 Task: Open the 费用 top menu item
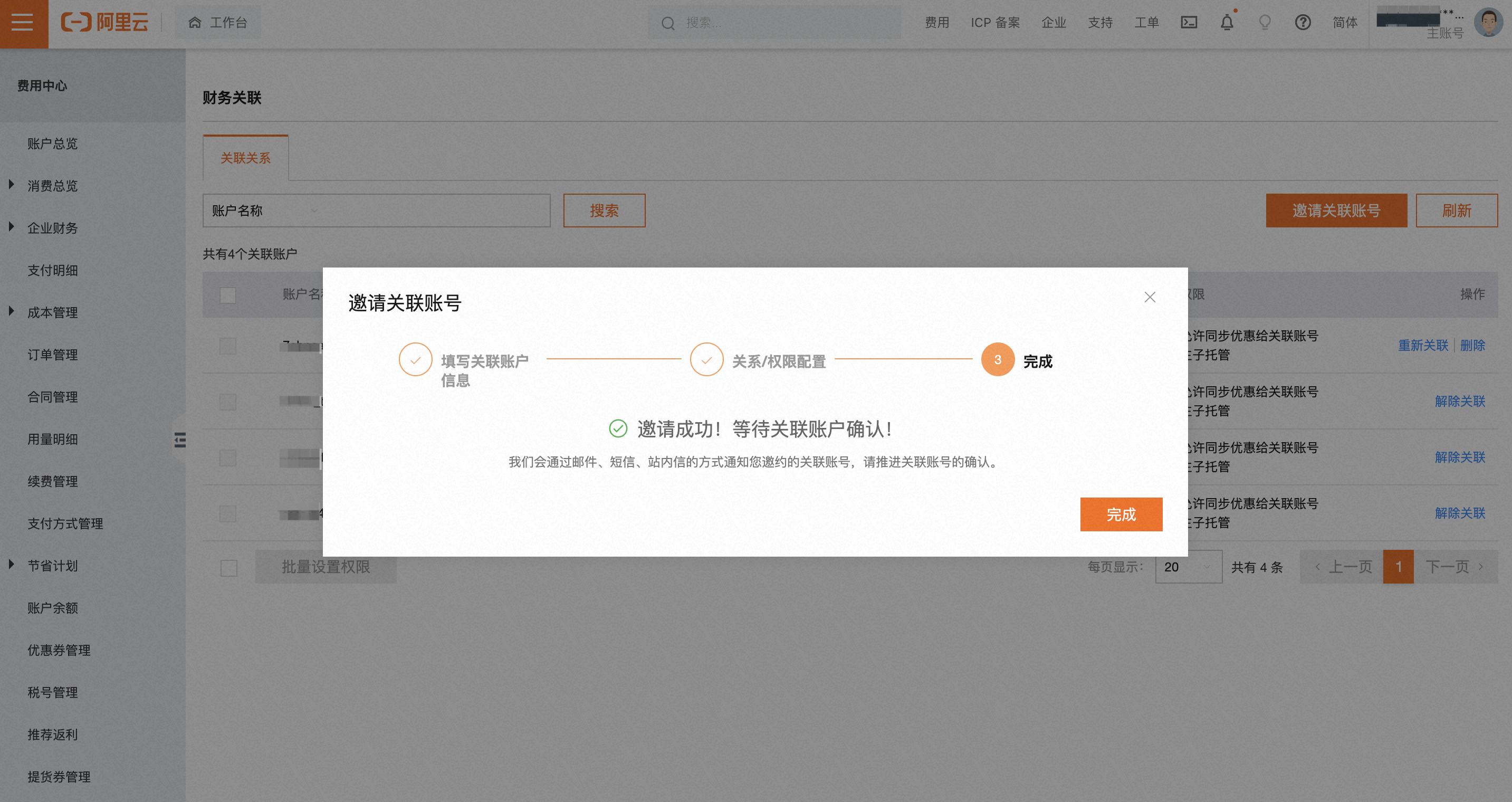point(937,23)
